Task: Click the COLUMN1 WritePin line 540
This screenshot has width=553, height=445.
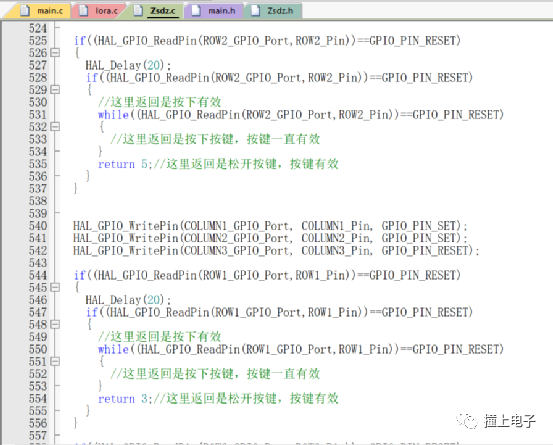Action: click(x=270, y=226)
